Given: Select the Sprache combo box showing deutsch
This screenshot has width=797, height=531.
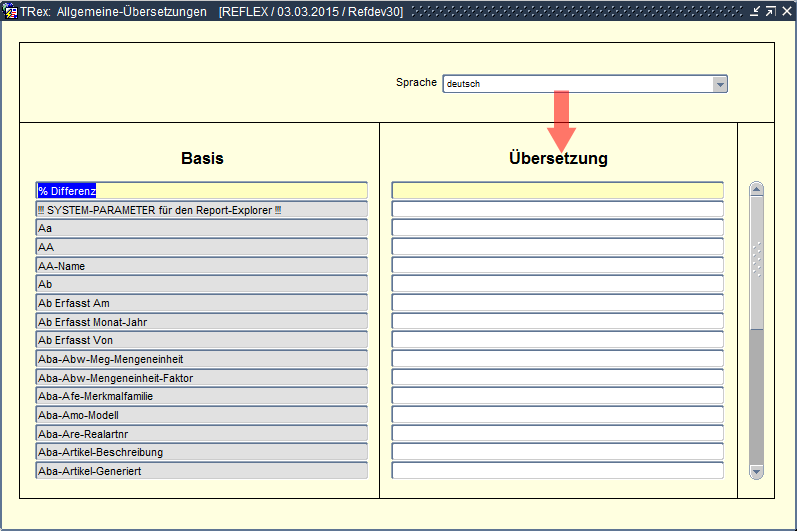Looking at the screenshot, I should tap(577, 84).
